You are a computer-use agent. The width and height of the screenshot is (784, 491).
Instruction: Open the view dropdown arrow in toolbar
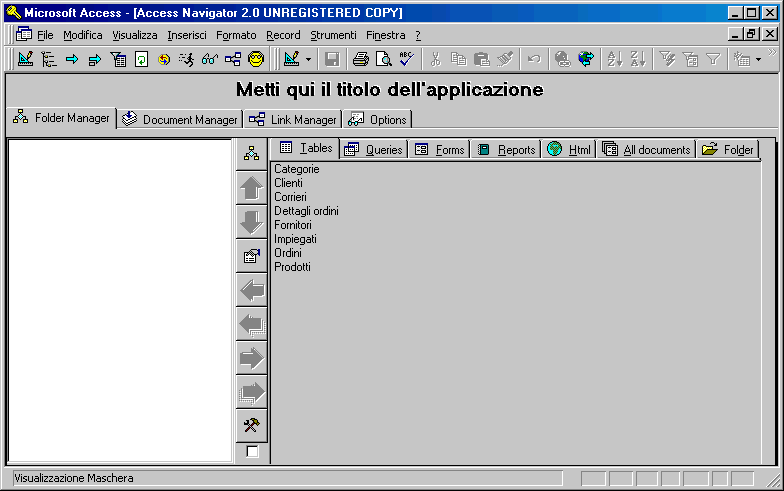tap(308, 60)
